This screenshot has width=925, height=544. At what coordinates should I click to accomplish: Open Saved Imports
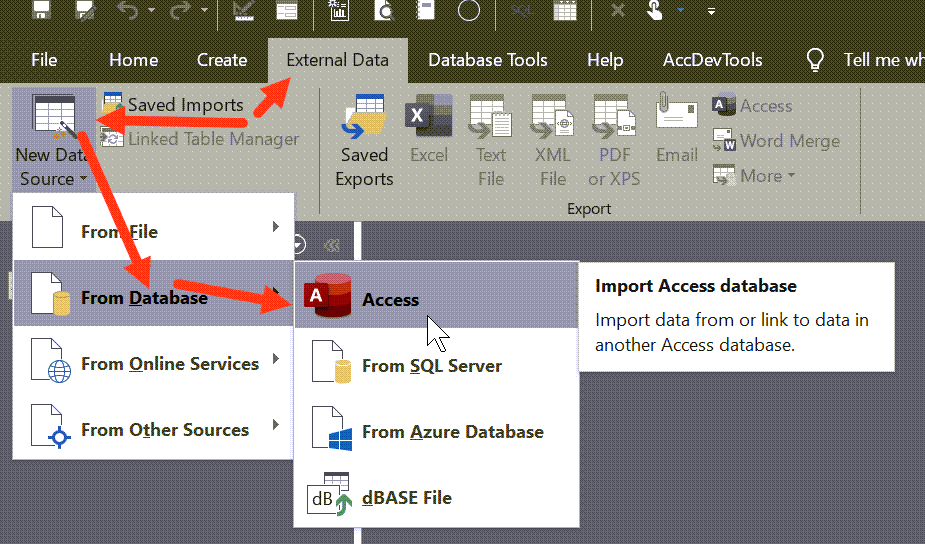coord(173,105)
